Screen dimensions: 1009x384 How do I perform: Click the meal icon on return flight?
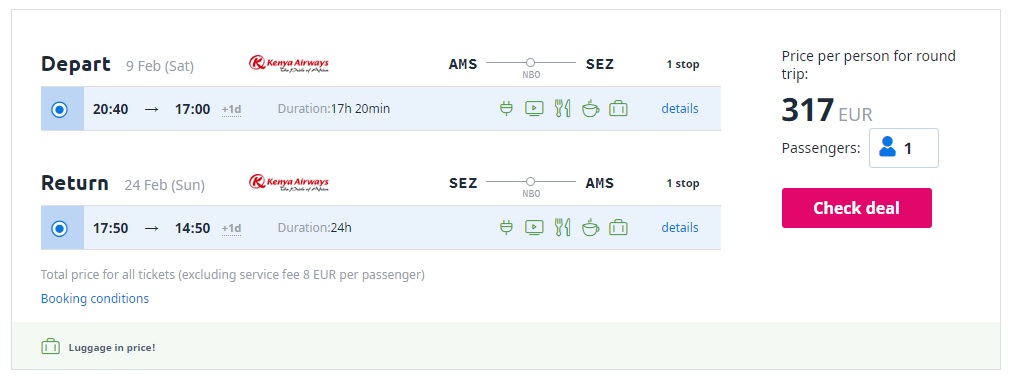[562, 227]
